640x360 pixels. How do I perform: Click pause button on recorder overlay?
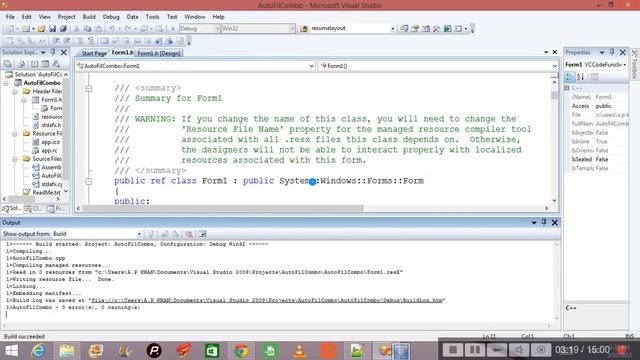[475, 350]
